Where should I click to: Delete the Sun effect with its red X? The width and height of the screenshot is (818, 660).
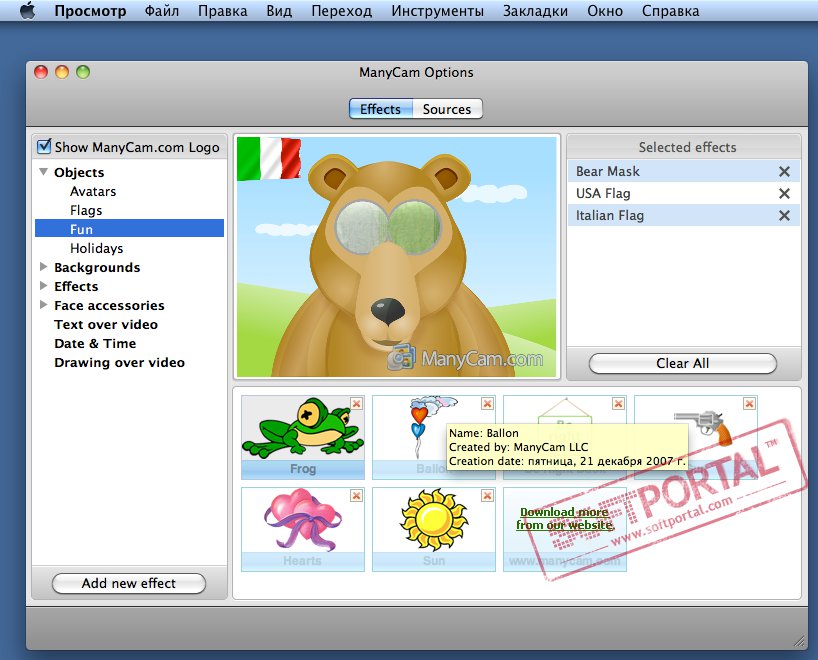pos(487,495)
